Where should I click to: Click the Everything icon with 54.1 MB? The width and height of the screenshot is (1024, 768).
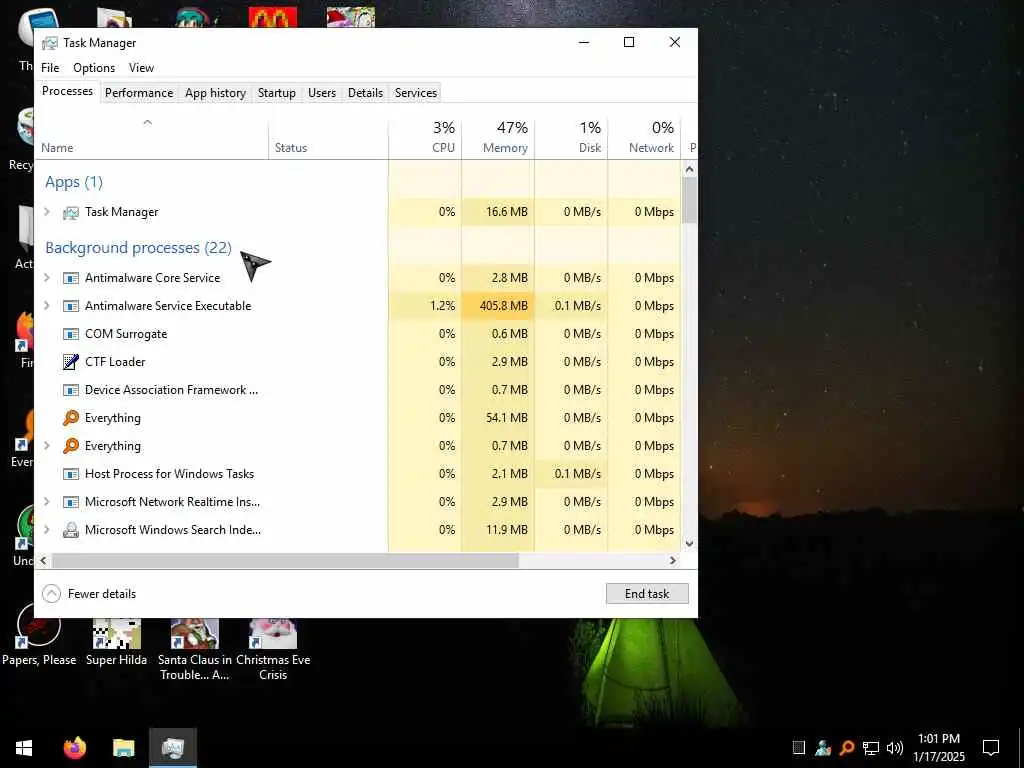pos(71,418)
